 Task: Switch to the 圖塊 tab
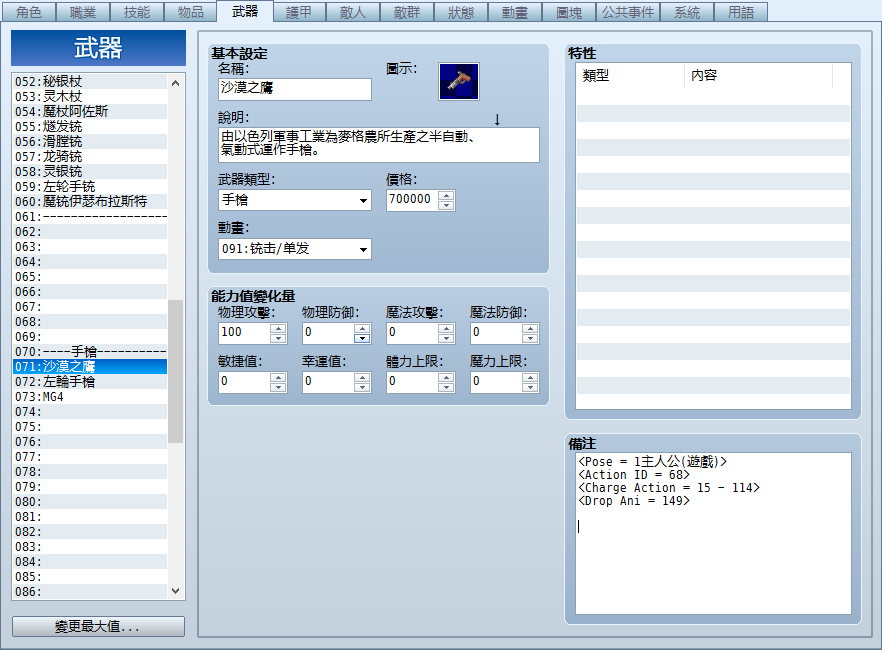tap(569, 12)
